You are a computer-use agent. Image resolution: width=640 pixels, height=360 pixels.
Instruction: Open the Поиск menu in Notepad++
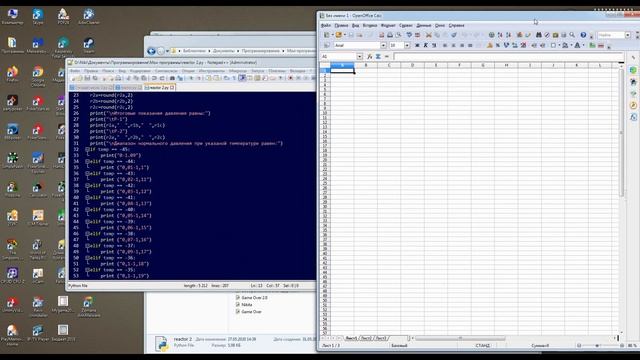point(108,71)
